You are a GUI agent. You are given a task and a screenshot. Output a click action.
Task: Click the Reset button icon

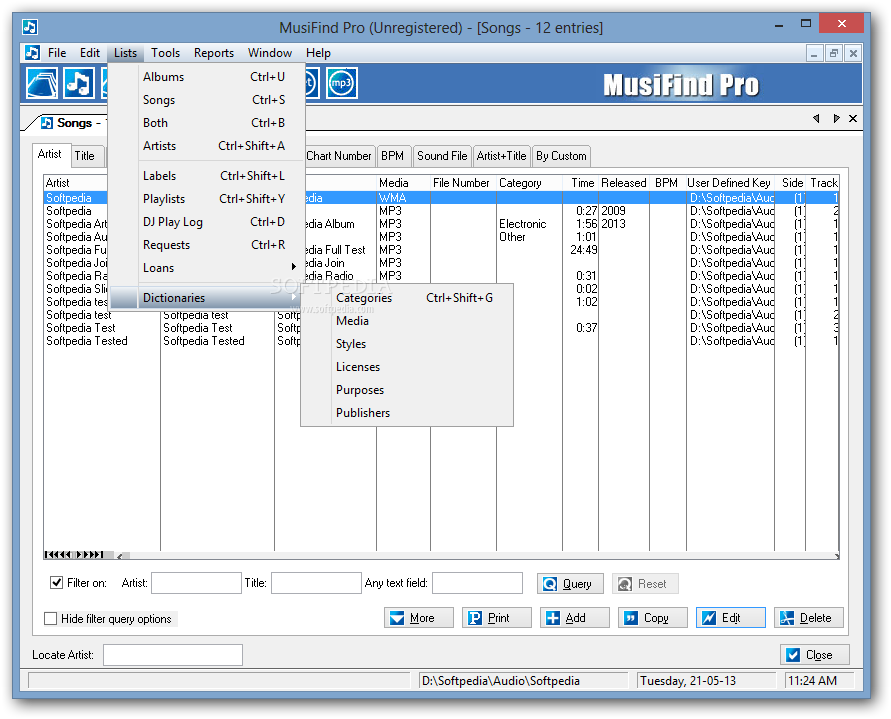click(x=625, y=584)
